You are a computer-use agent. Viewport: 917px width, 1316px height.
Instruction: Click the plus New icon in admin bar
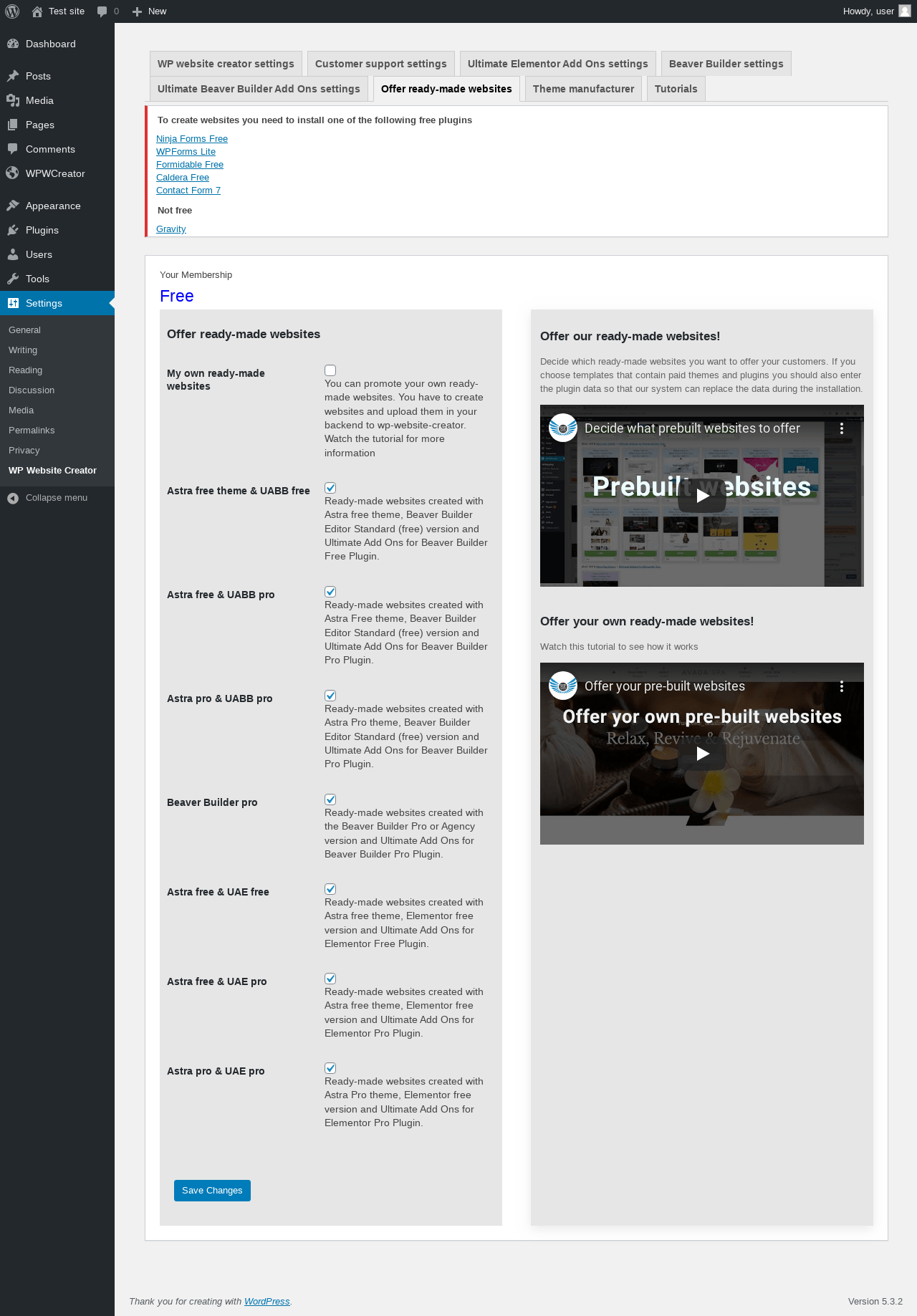[x=138, y=11]
